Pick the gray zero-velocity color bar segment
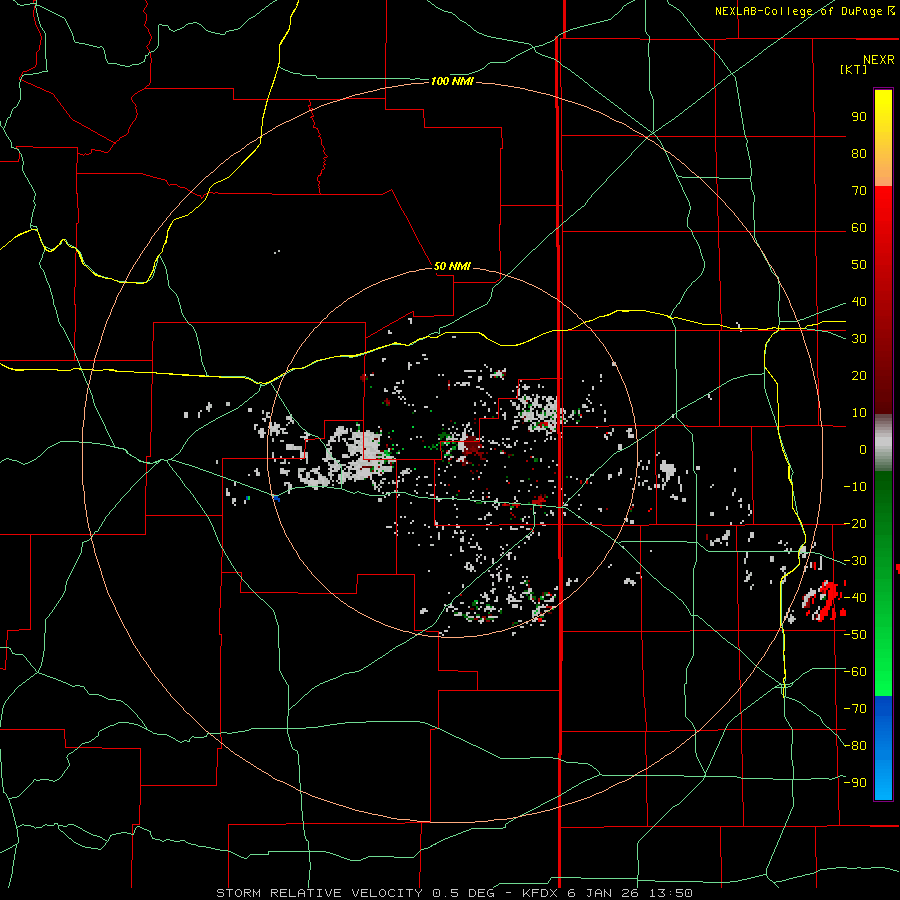 (x=883, y=443)
